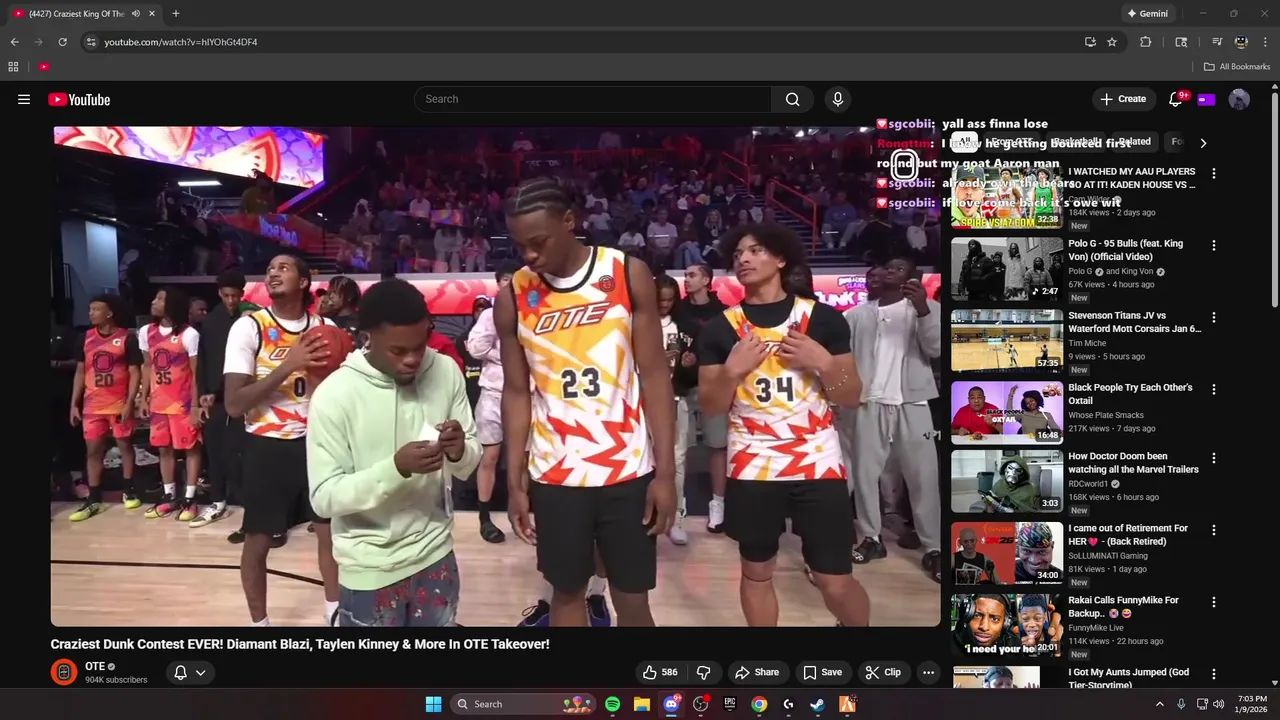This screenshot has height=720, width=1280.
Task: Like the video with thumbs up
Action: pyautogui.click(x=660, y=672)
